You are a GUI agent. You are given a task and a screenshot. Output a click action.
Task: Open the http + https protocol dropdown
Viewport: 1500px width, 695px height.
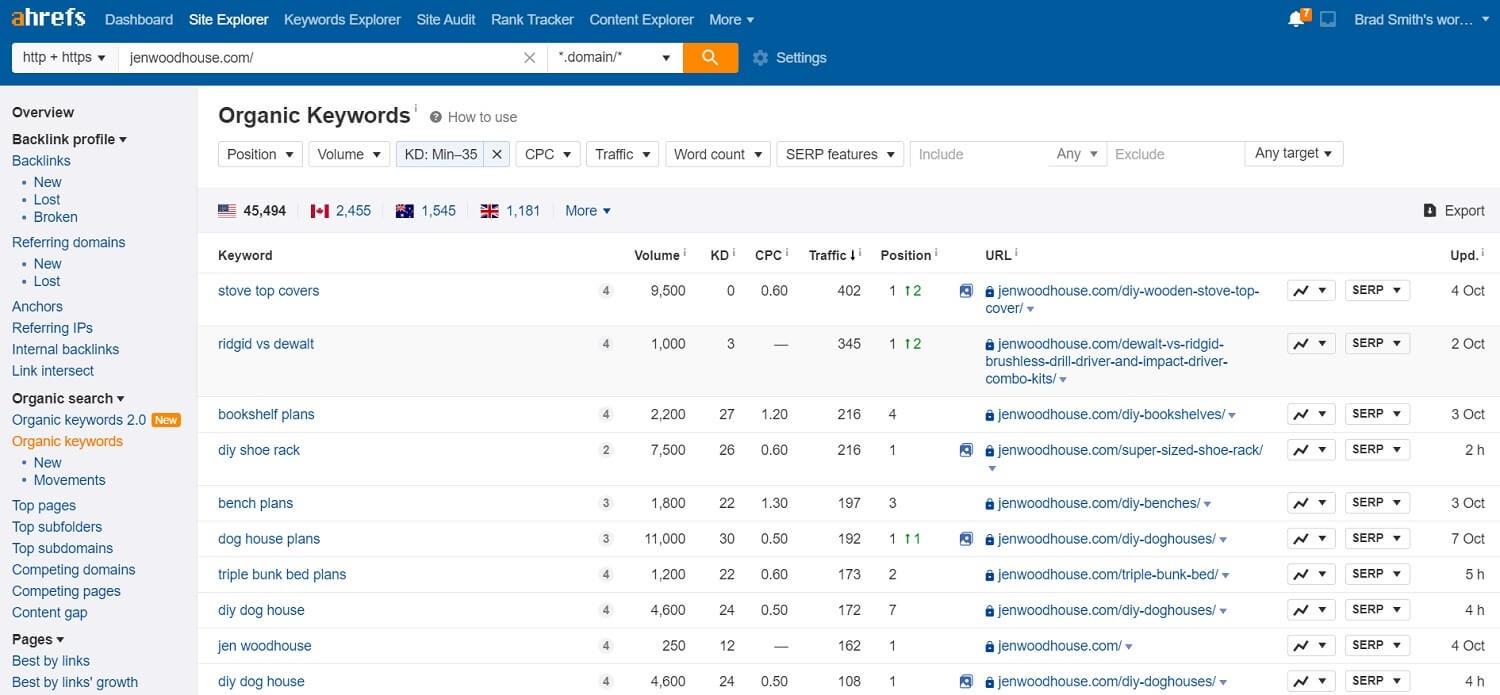click(x=64, y=57)
